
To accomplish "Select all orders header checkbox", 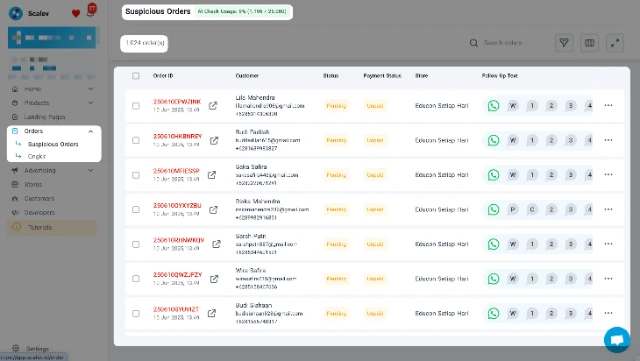I will click(x=136, y=76).
